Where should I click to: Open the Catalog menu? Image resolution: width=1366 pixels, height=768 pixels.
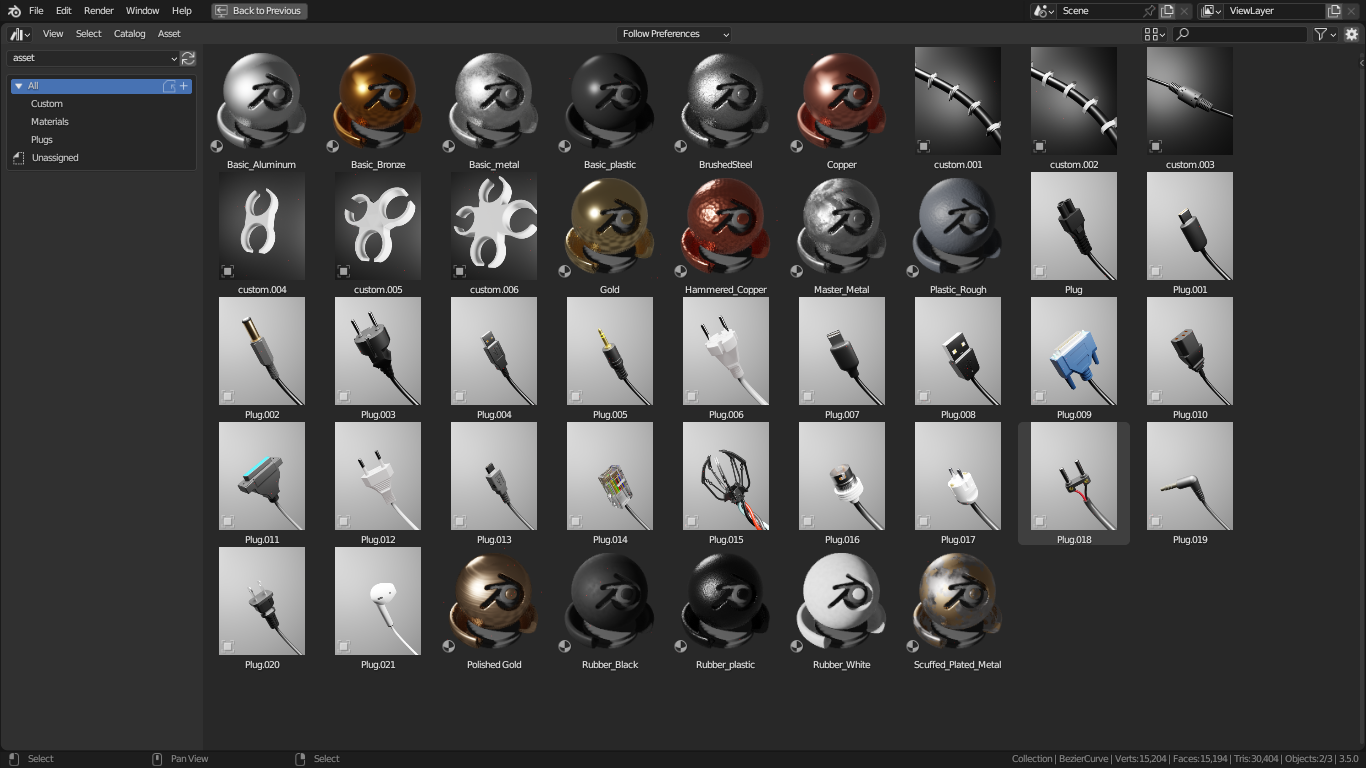[129, 34]
